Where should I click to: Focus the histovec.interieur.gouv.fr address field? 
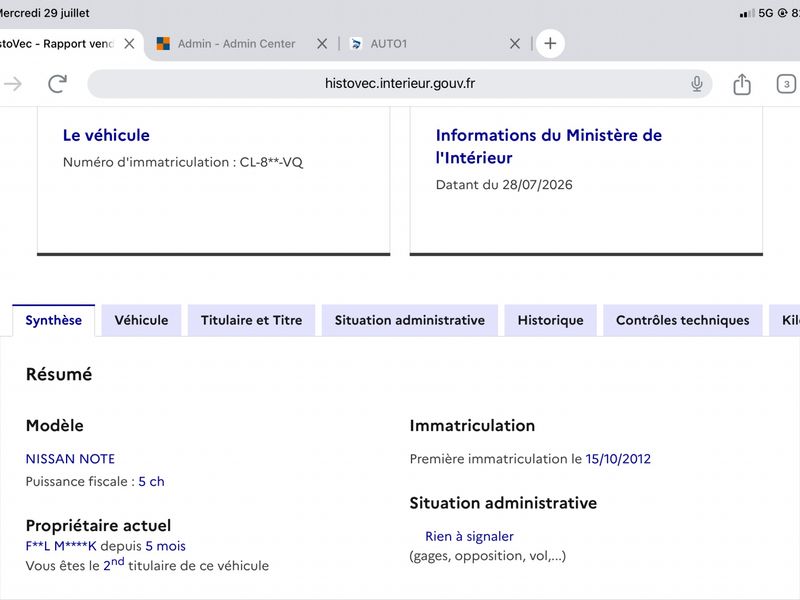click(399, 84)
